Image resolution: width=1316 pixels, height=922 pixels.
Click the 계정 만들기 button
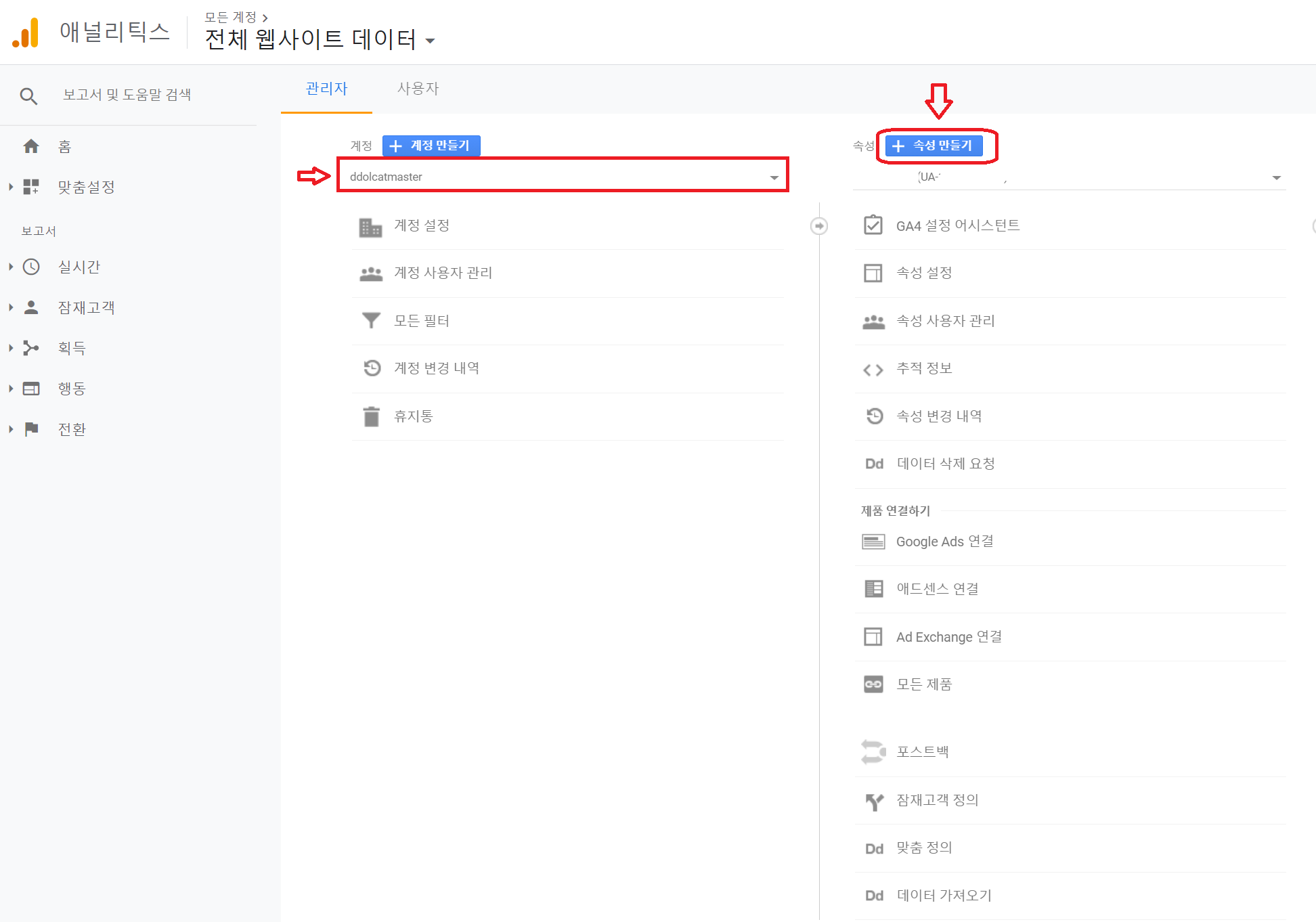pyautogui.click(x=431, y=146)
